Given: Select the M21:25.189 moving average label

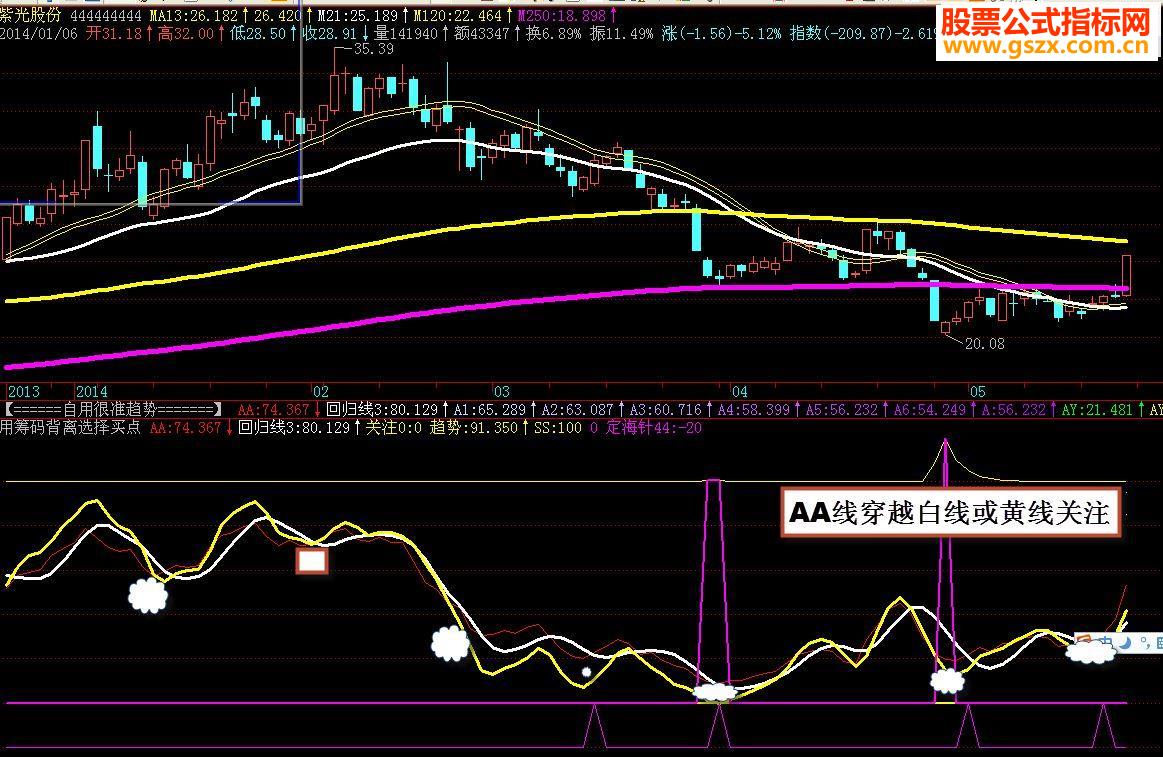Looking at the screenshot, I should [358, 16].
